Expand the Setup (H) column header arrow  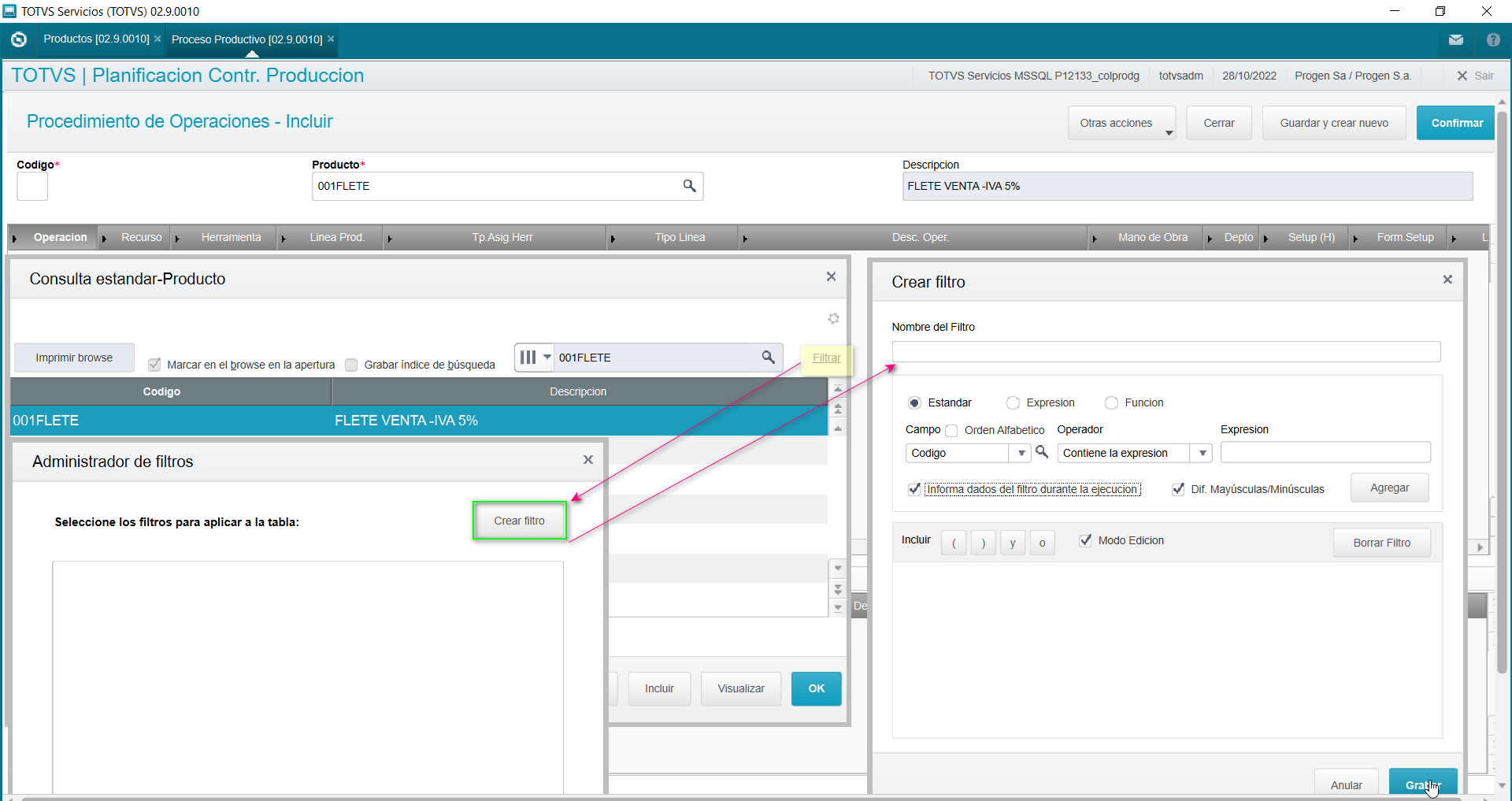tap(1266, 239)
